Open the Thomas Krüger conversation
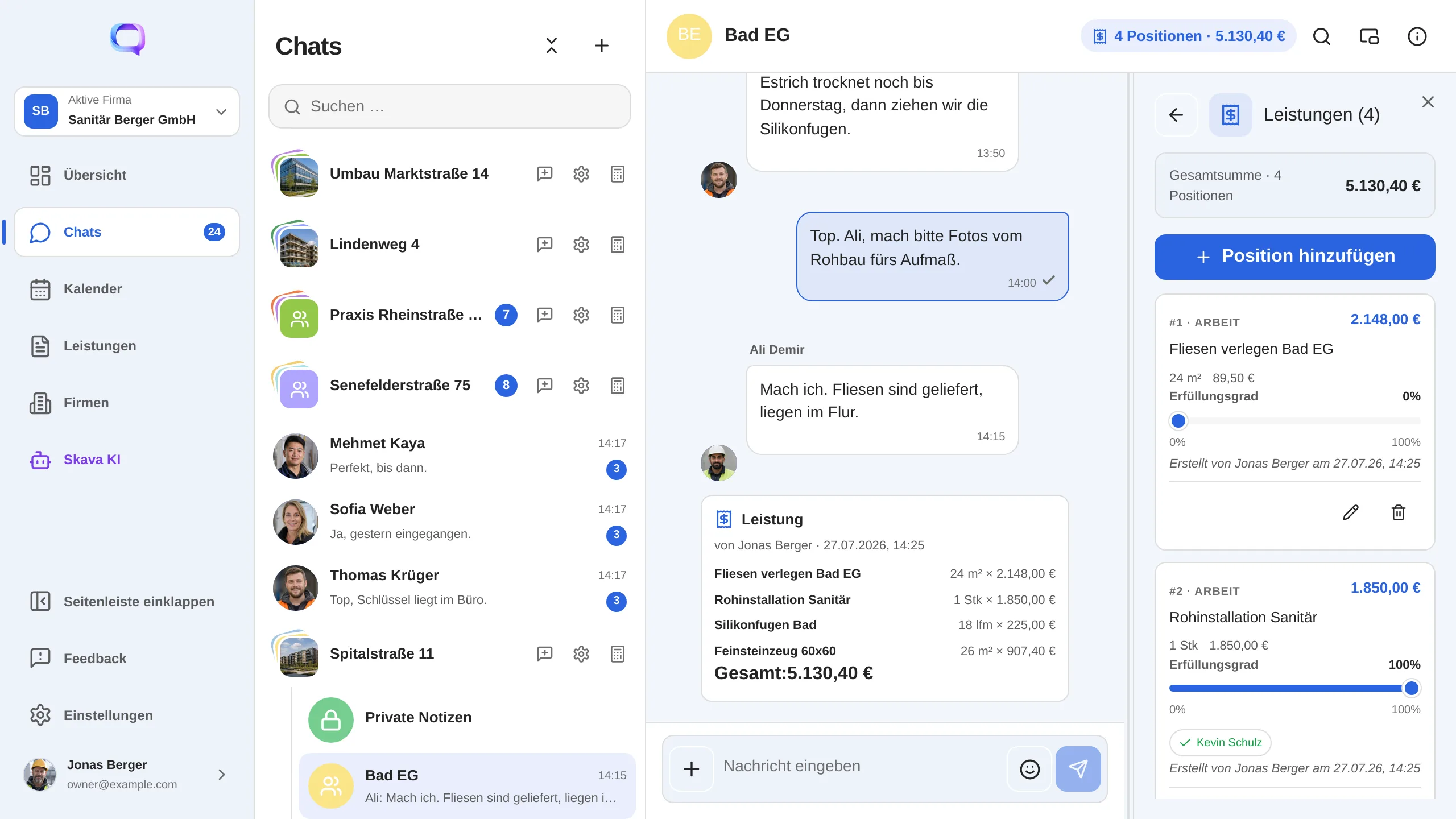This screenshot has width=1456, height=819. click(x=449, y=588)
